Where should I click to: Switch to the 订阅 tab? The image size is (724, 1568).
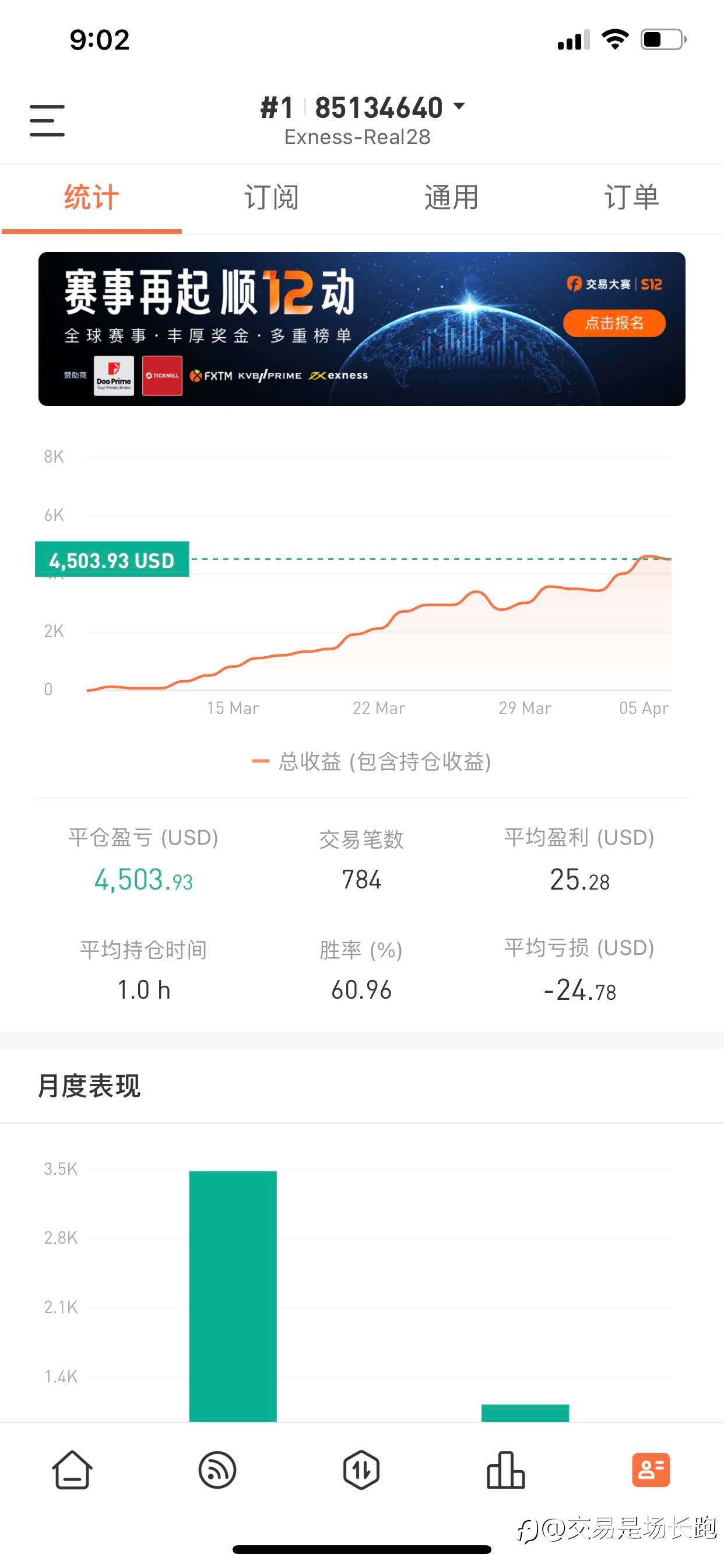(271, 197)
